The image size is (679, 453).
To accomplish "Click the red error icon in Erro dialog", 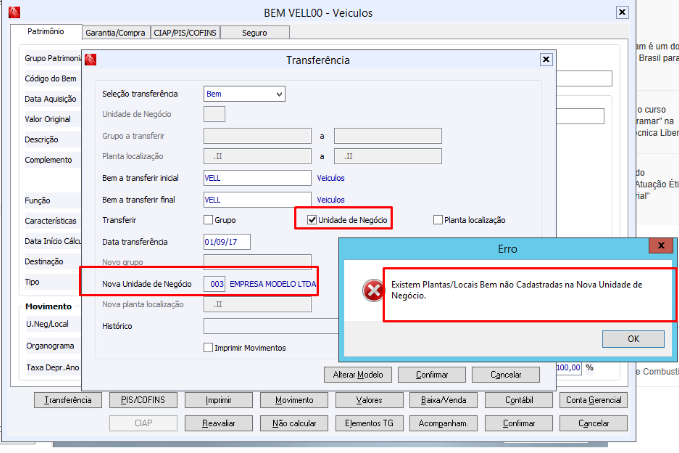I will coord(373,290).
